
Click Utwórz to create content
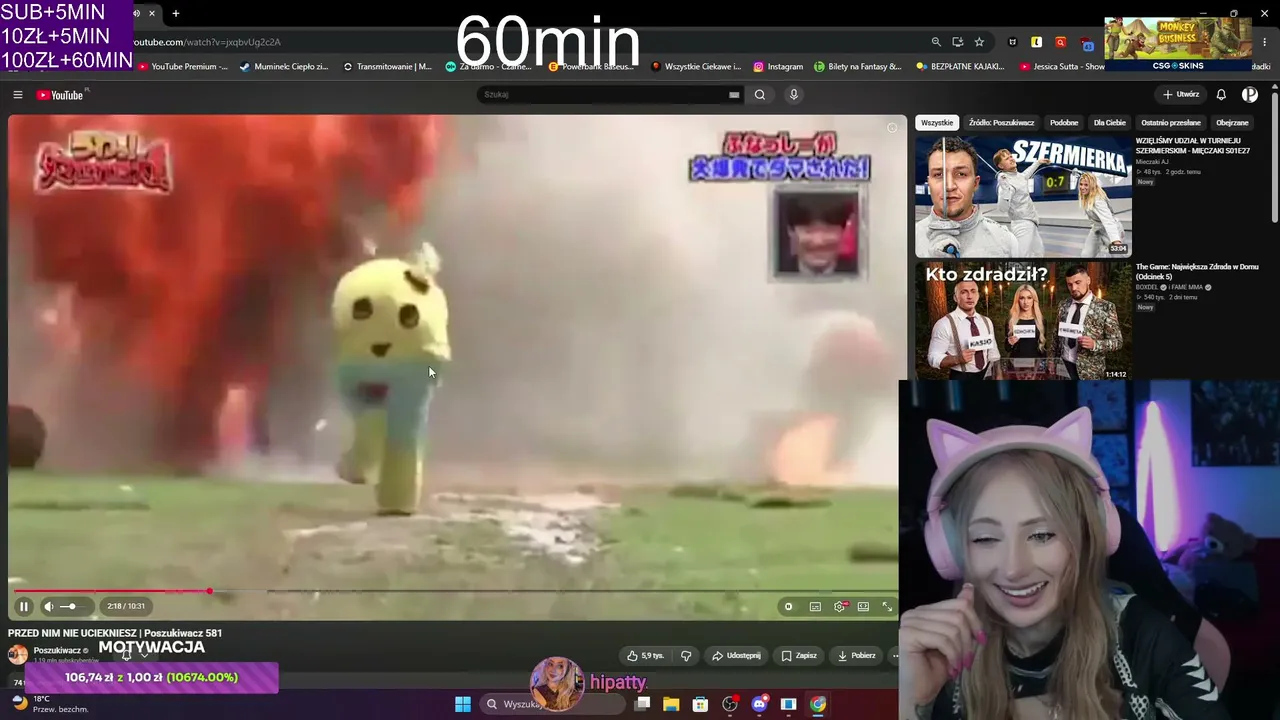point(1180,95)
